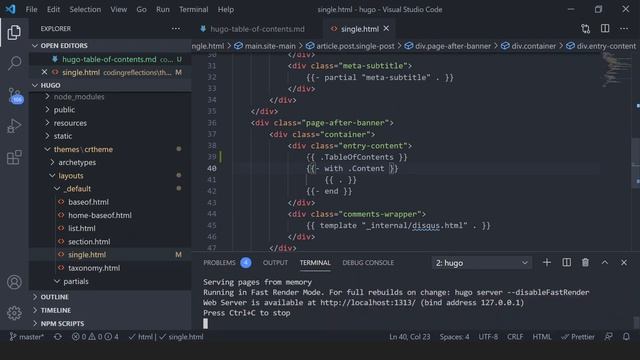The image size is (640, 360).
Task: Maximize the panel with up chevron
Action: click(x=605, y=262)
